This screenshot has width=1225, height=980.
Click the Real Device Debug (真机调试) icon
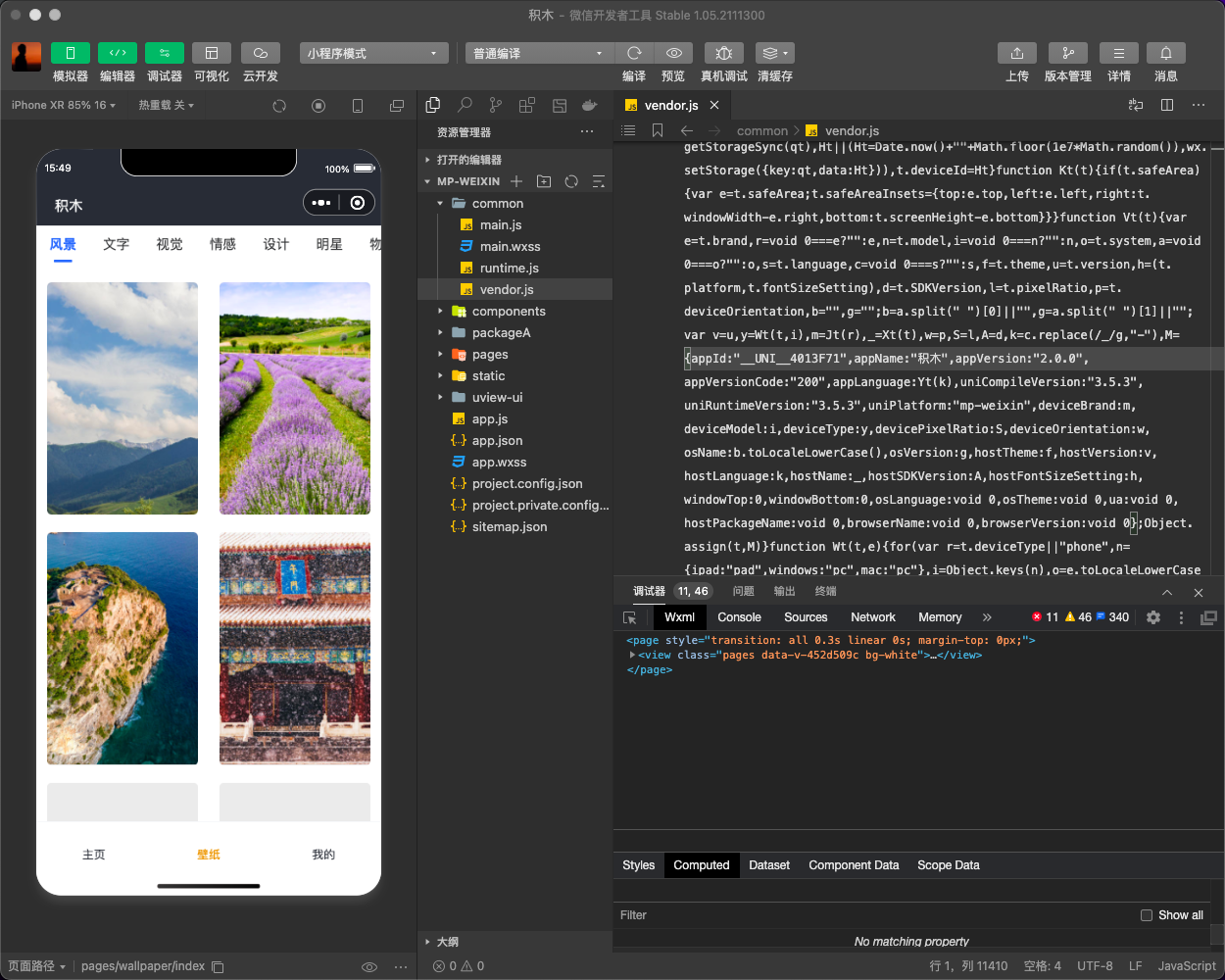point(723,53)
